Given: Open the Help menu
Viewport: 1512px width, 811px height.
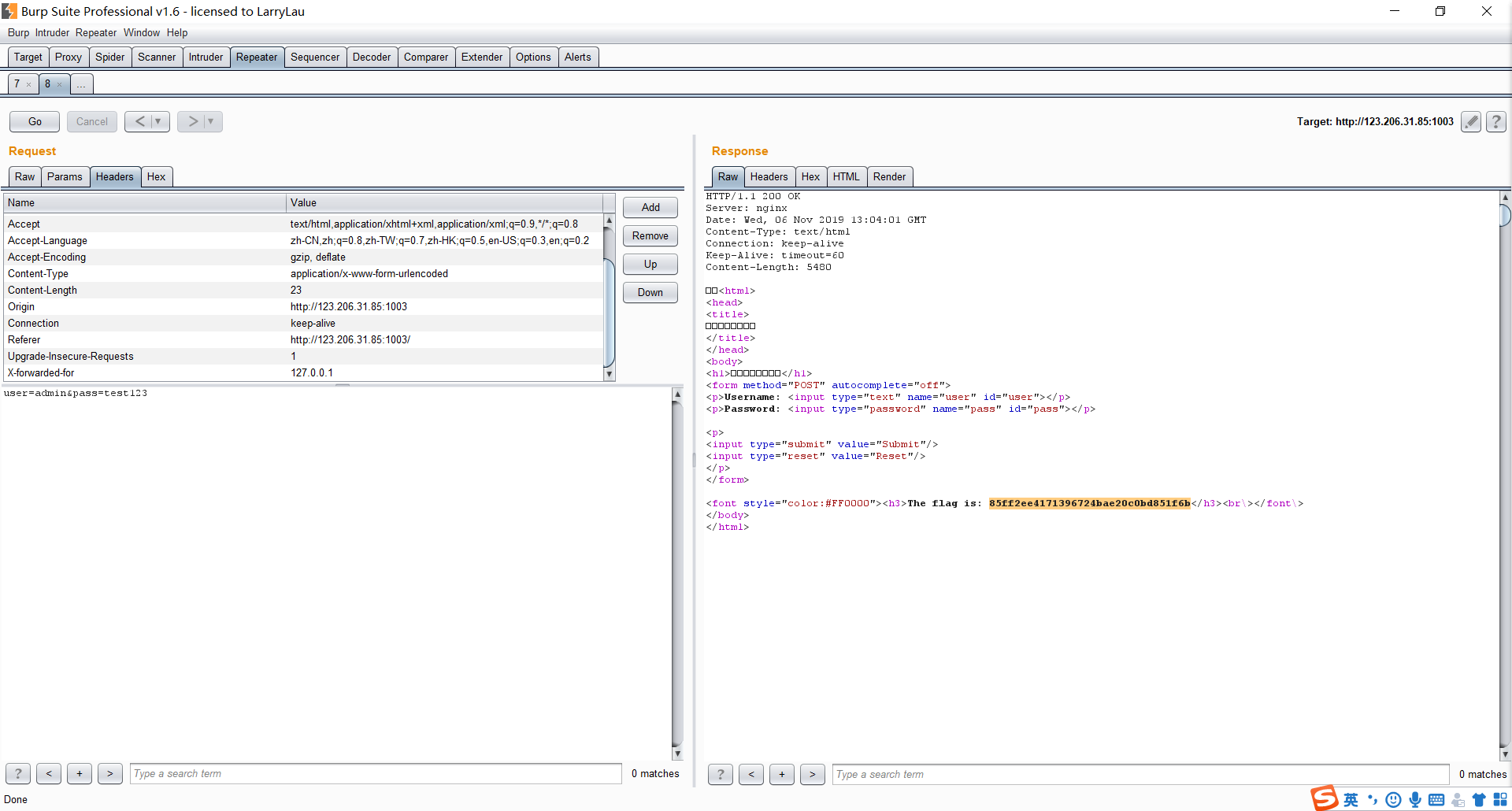Looking at the screenshot, I should coord(177,32).
